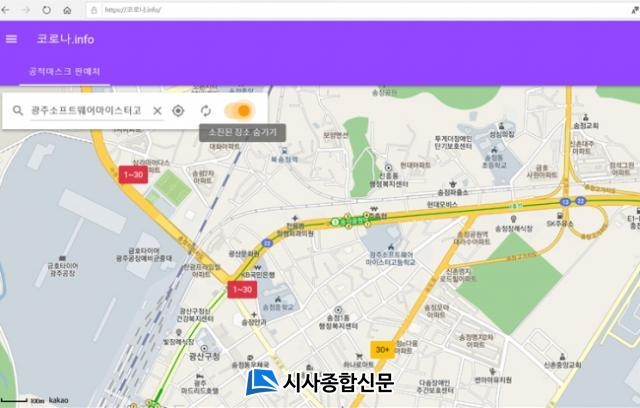Clear the search text with X

click(x=157, y=110)
